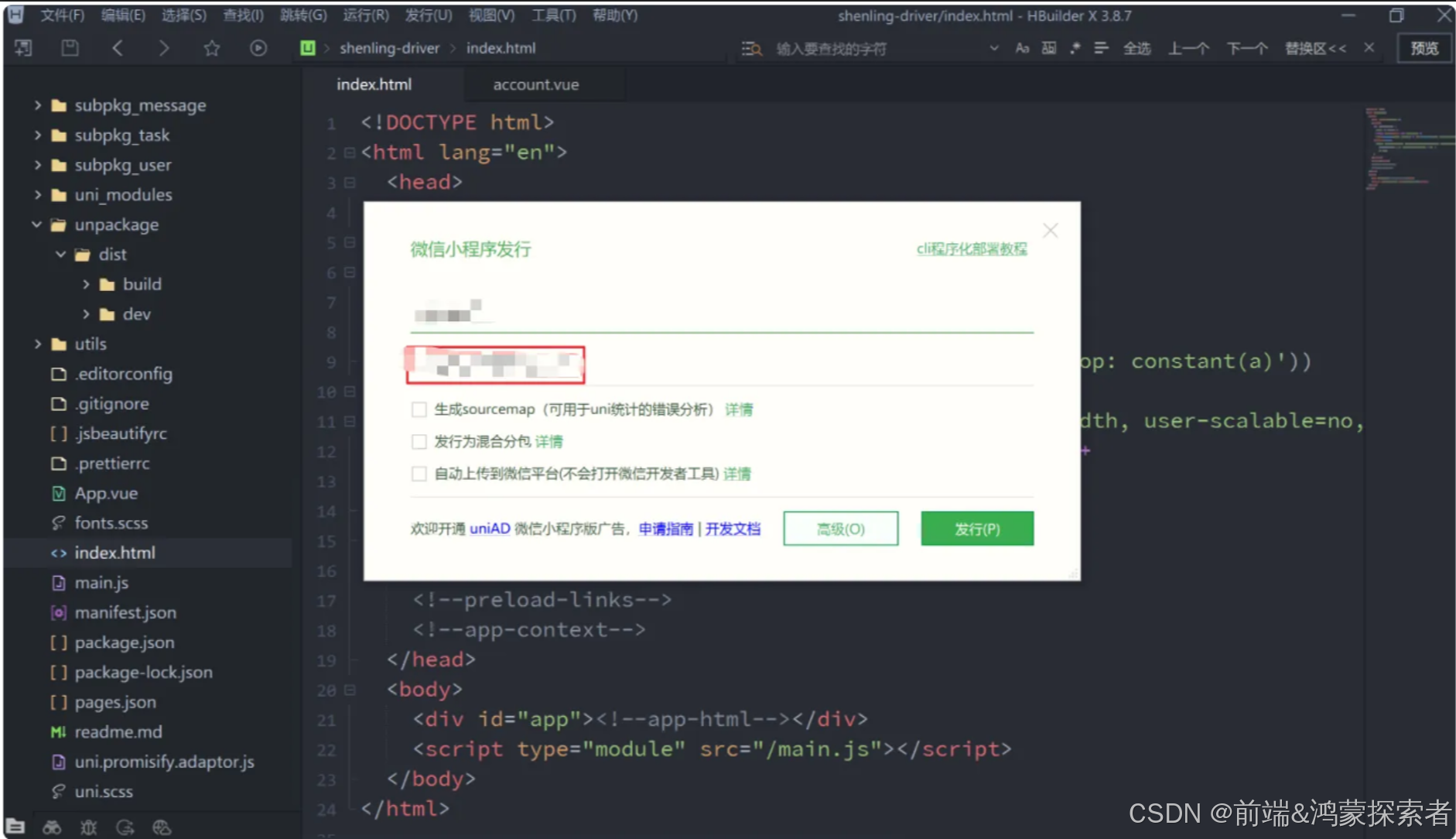Toggle regex search option icon
The width and height of the screenshot is (1456, 839).
(x=1075, y=48)
